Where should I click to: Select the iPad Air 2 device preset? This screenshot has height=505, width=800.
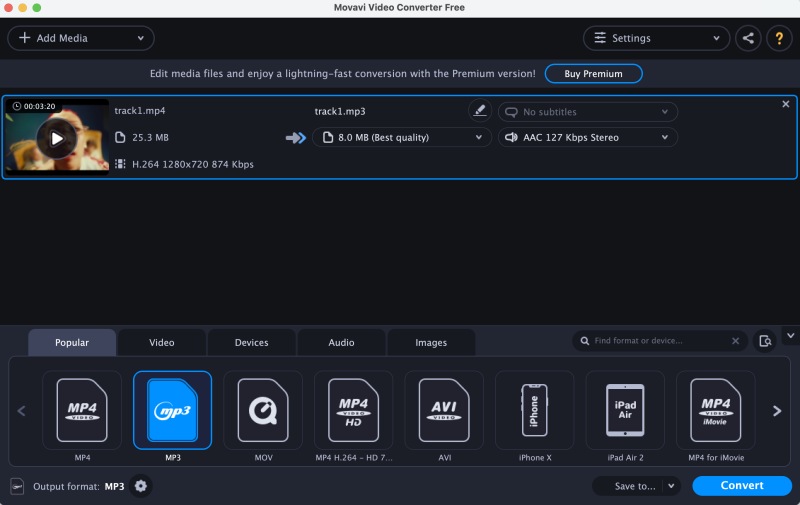click(625, 410)
